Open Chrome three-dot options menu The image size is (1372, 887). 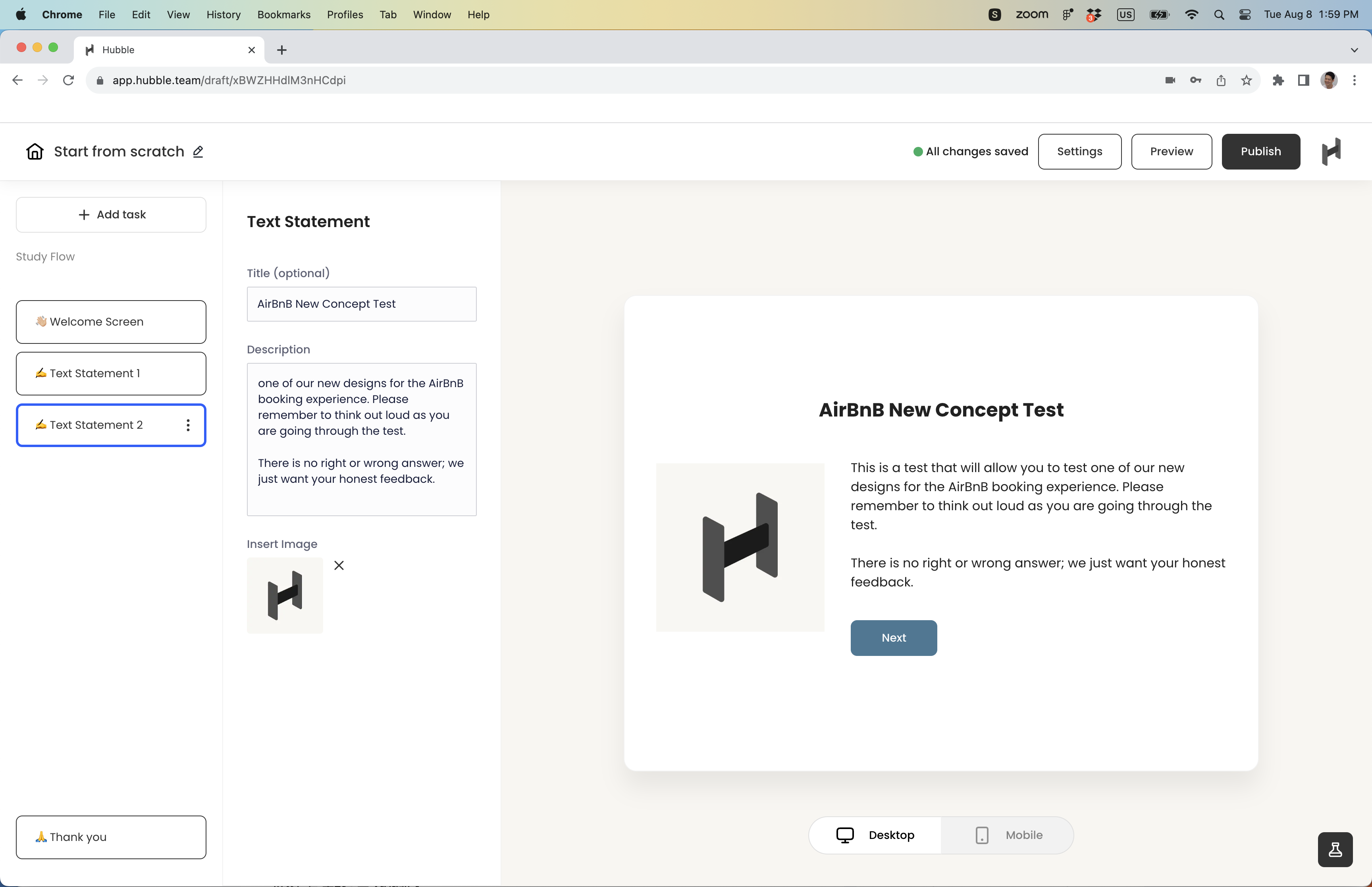tap(1354, 80)
